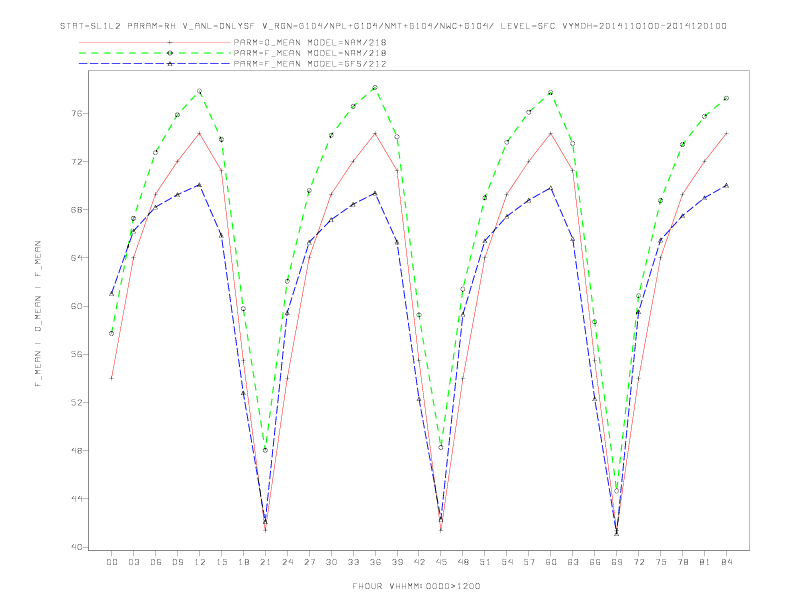Click the blue dashed line sample in legend
The image size is (792, 612).
tap(155, 64)
